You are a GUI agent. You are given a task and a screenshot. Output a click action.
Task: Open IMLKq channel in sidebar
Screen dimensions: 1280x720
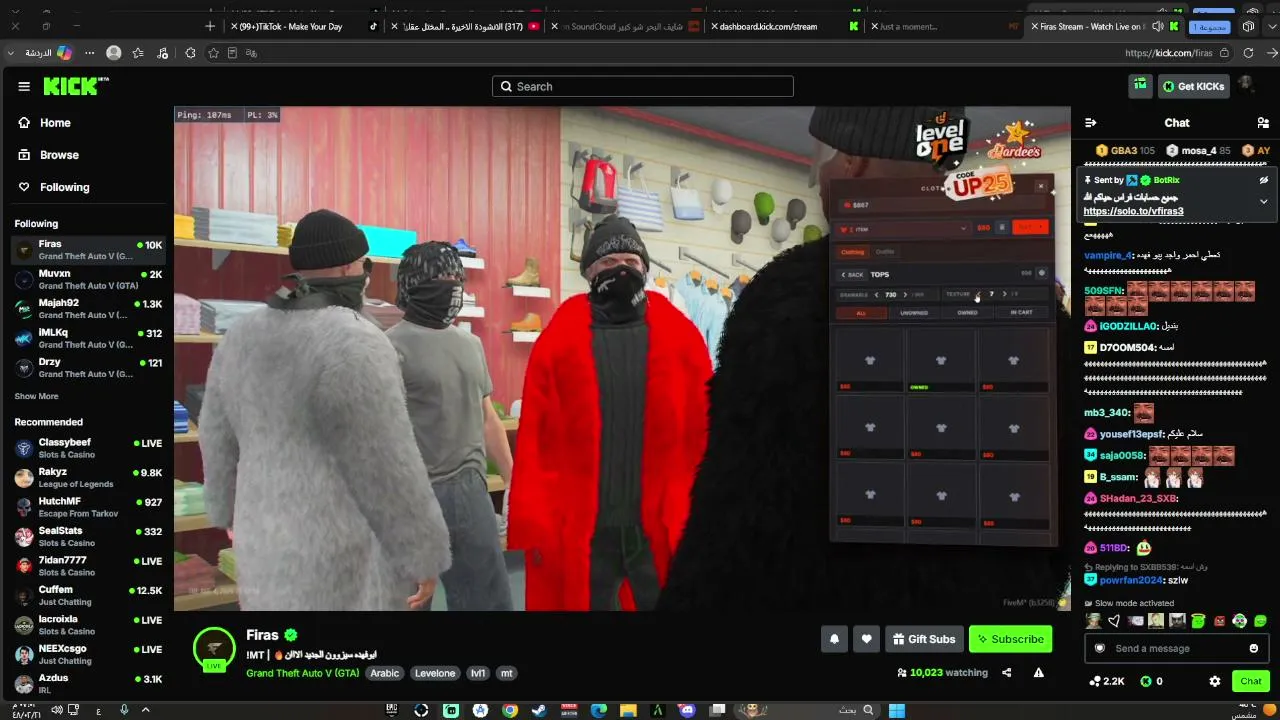point(88,338)
